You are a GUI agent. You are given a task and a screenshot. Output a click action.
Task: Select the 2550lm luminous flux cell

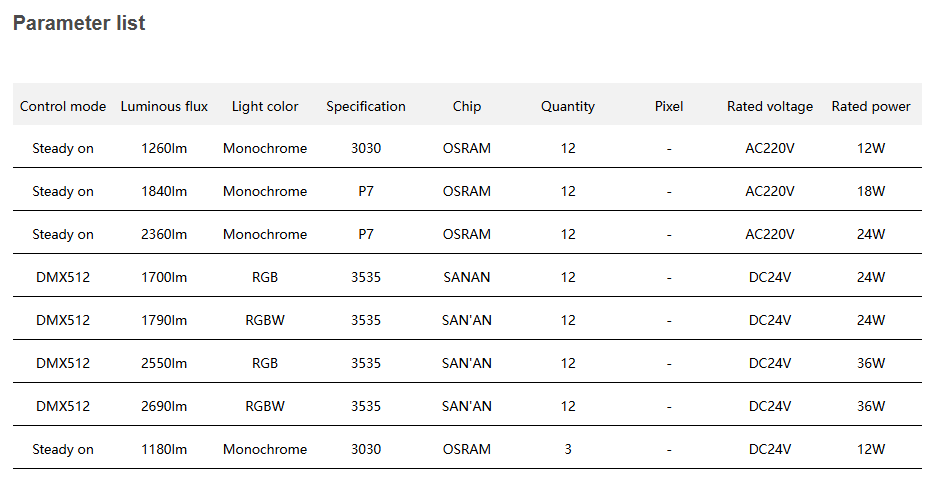coord(164,363)
